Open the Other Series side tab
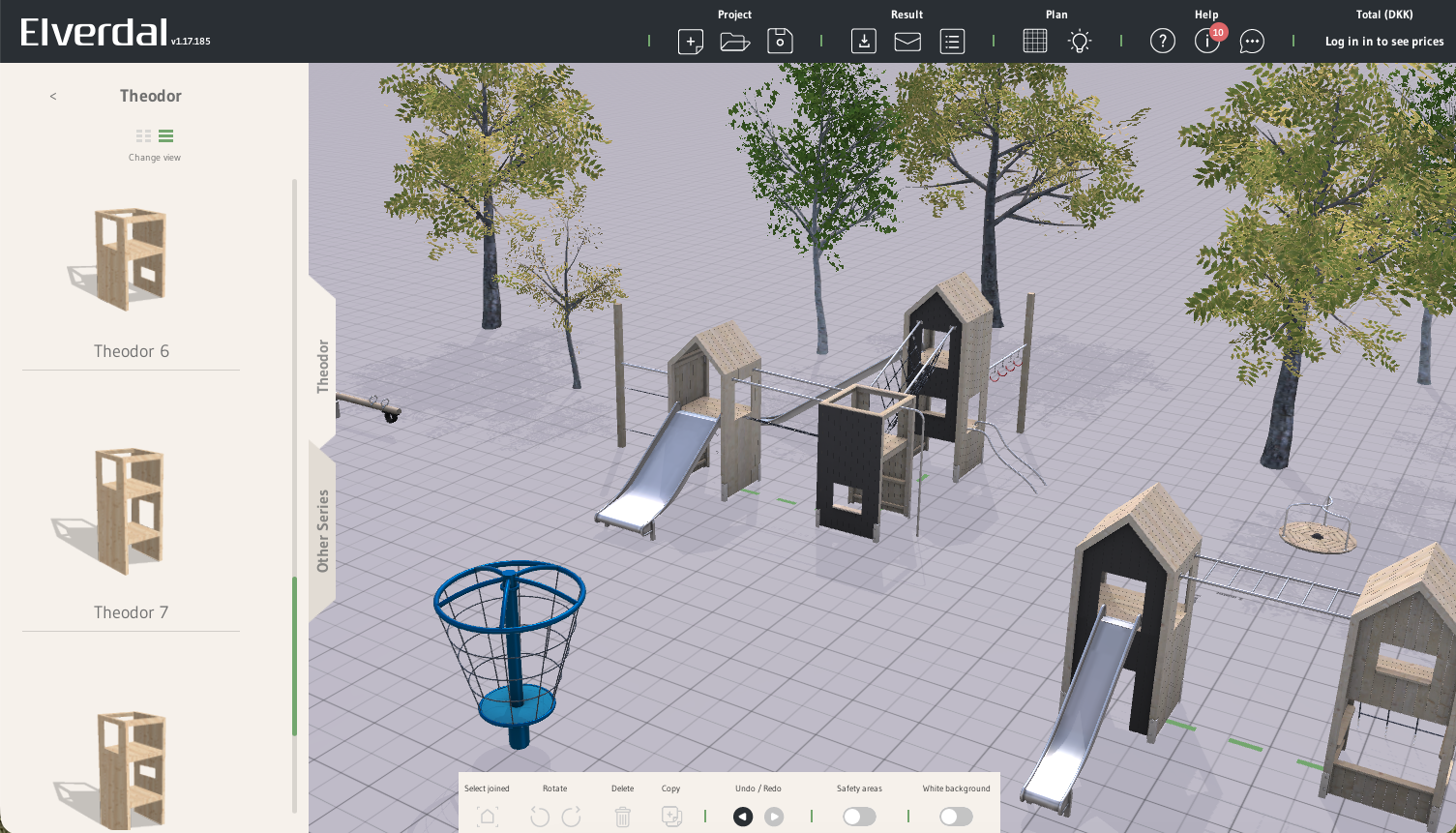The width and height of the screenshot is (1456, 833). (x=323, y=530)
